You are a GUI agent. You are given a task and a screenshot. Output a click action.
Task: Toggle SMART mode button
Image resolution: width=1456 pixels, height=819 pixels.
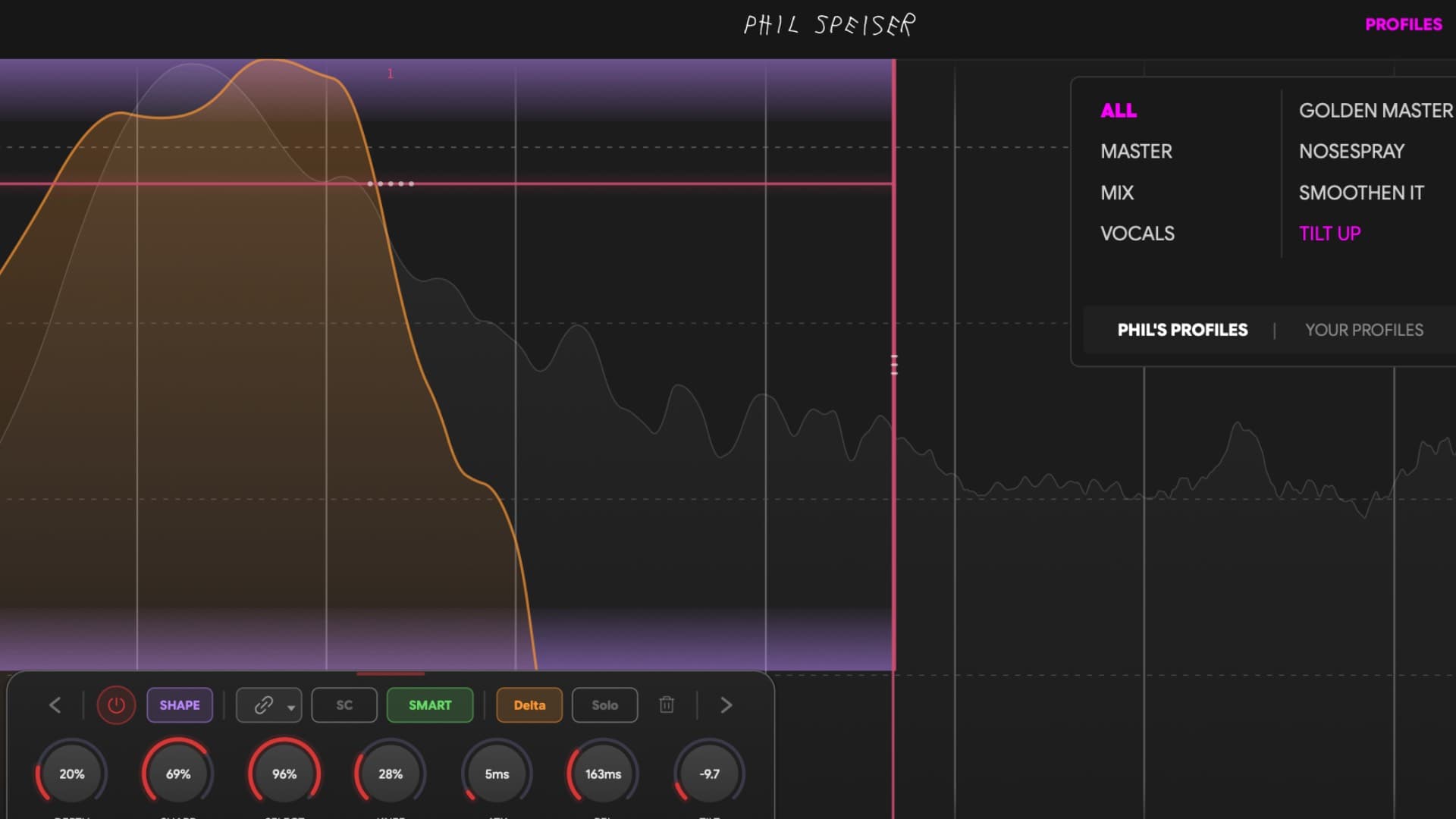pyautogui.click(x=430, y=705)
